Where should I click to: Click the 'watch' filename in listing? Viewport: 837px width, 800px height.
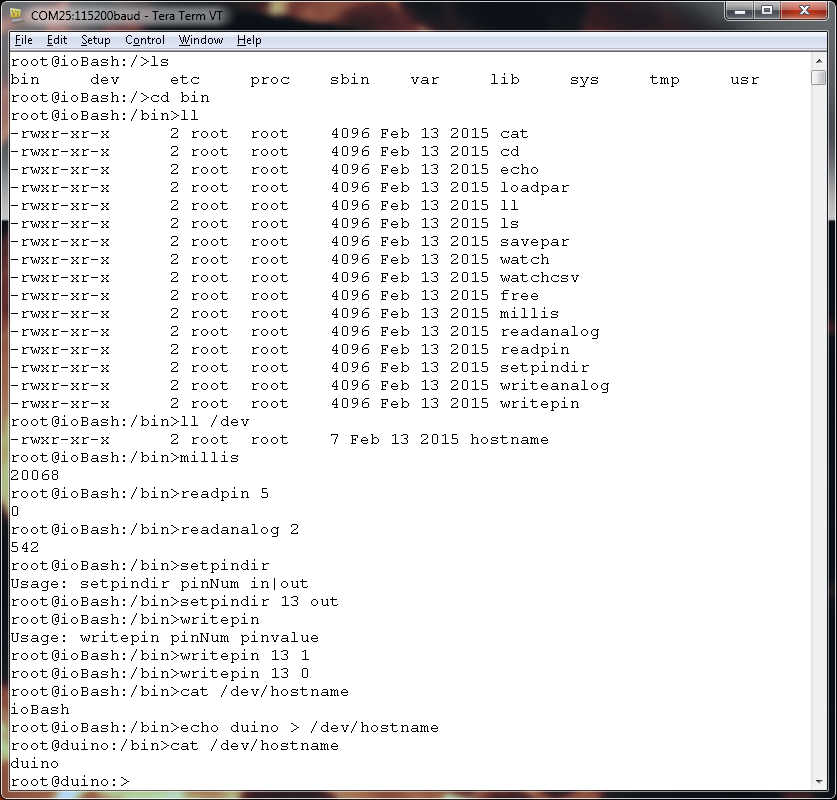[x=524, y=259]
